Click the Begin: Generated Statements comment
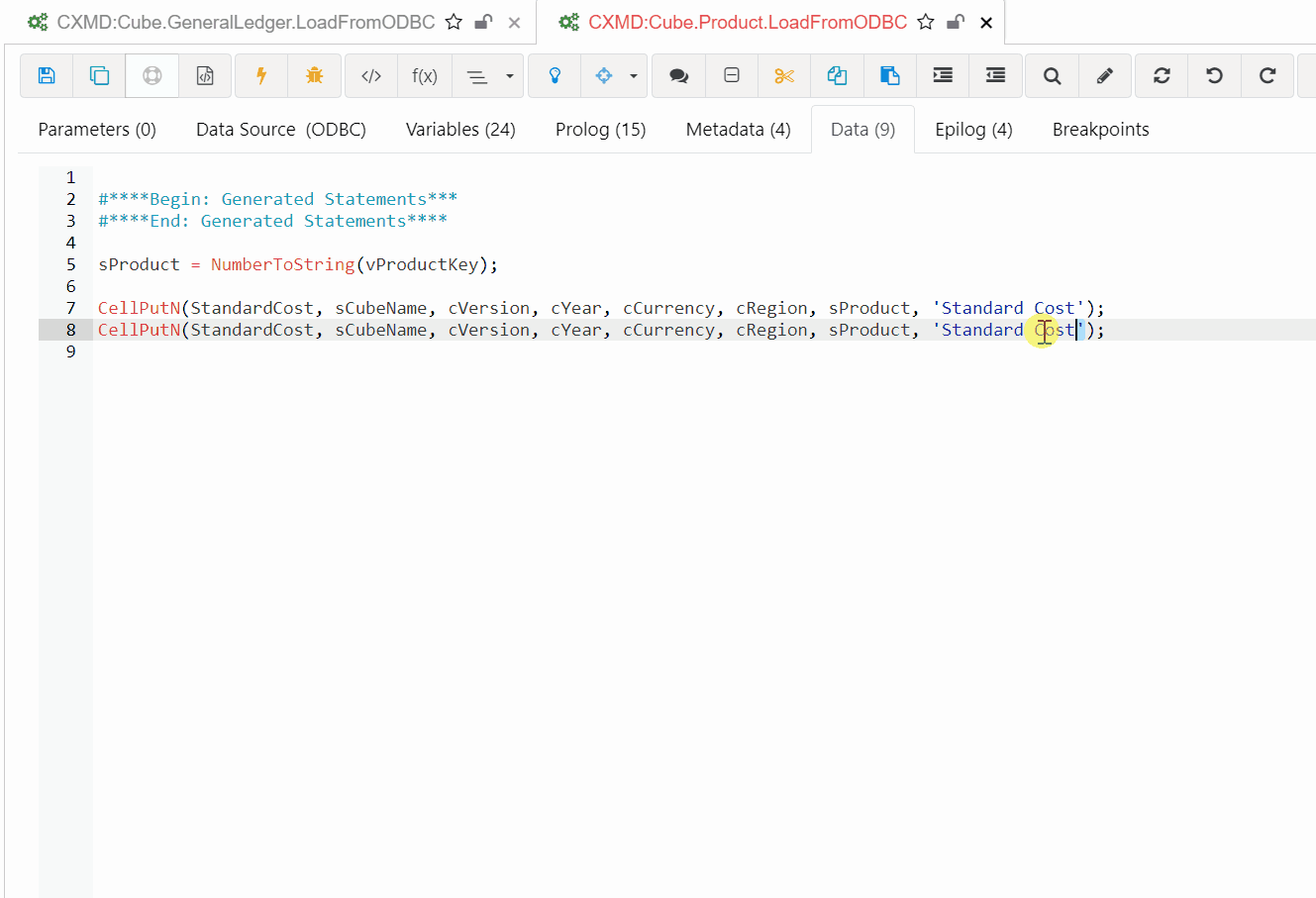The width and height of the screenshot is (1316, 898). pos(277,199)
